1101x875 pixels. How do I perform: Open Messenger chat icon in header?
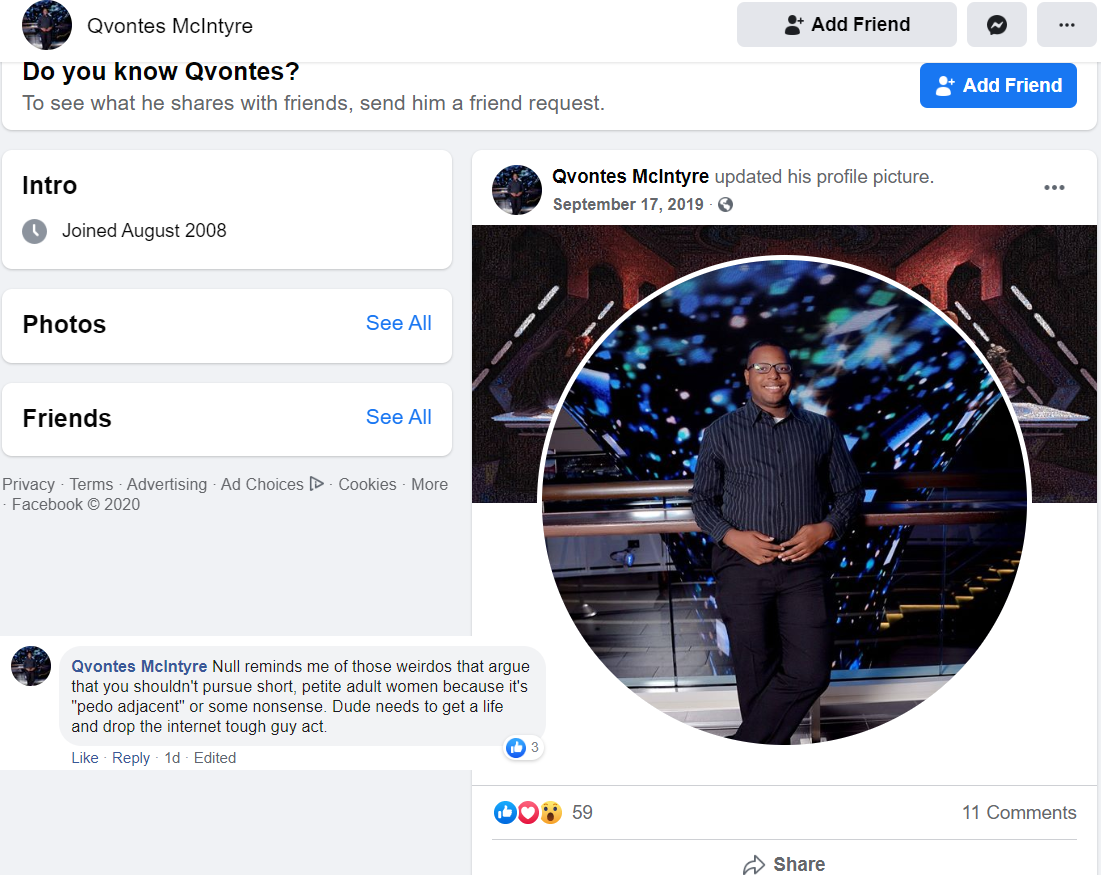click(996, 25)
